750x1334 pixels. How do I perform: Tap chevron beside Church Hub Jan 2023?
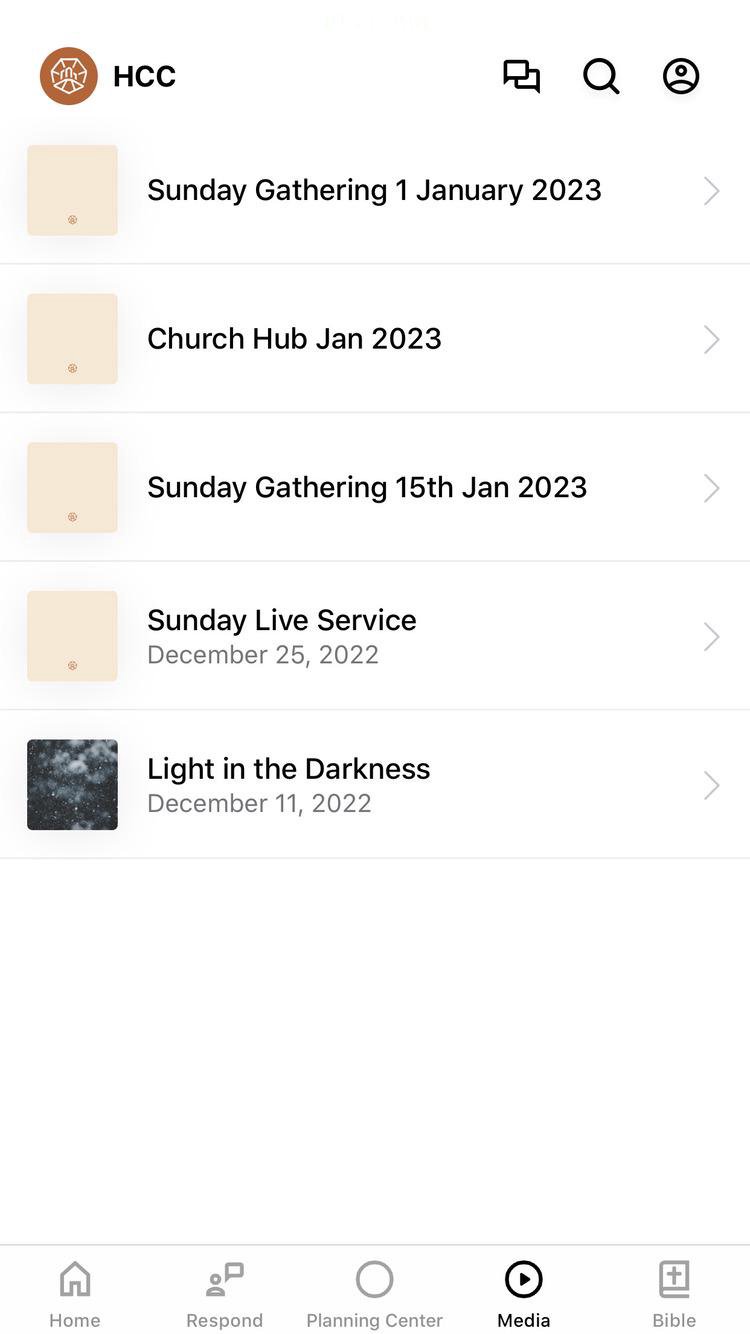(711, 339)
